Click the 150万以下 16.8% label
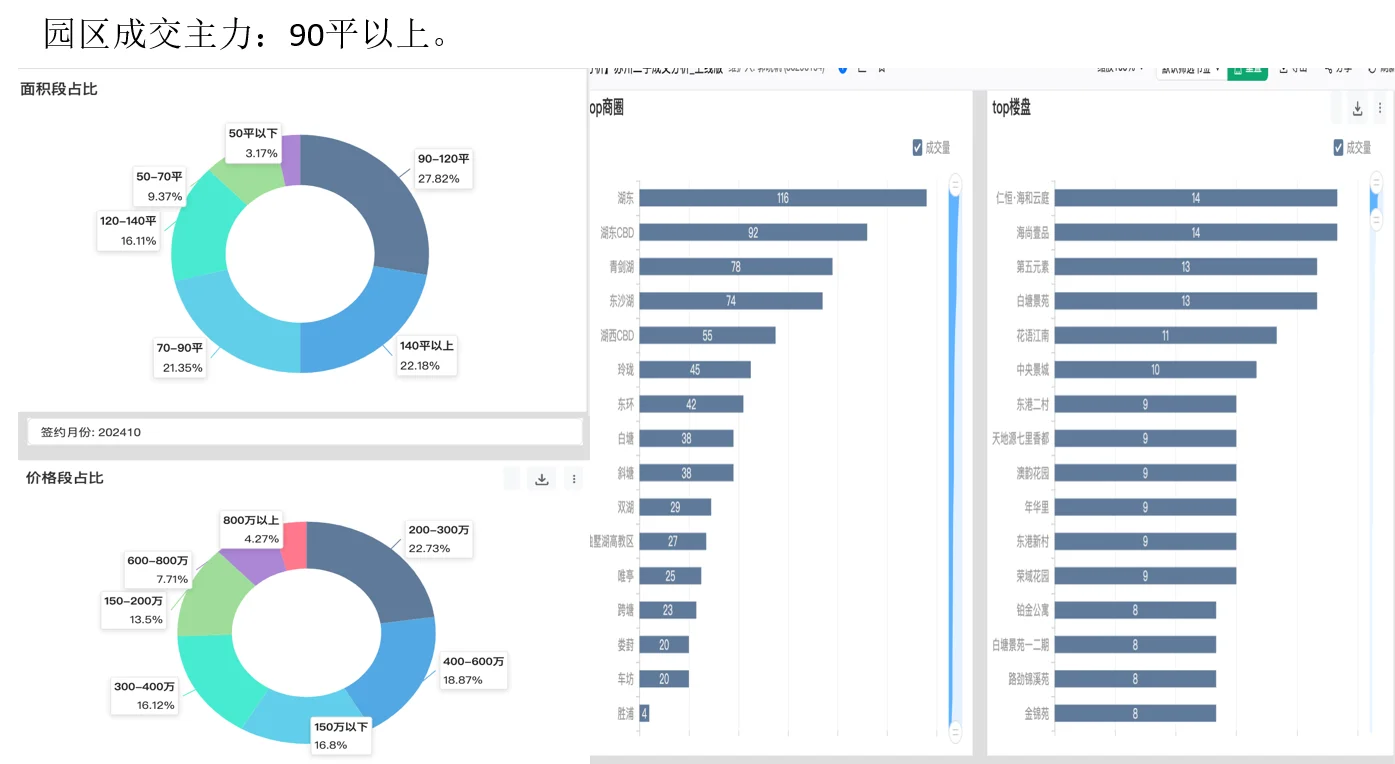 (x=341, y=735)
